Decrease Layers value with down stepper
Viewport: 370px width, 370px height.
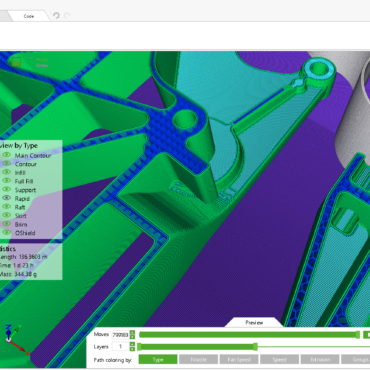point(132,349)
